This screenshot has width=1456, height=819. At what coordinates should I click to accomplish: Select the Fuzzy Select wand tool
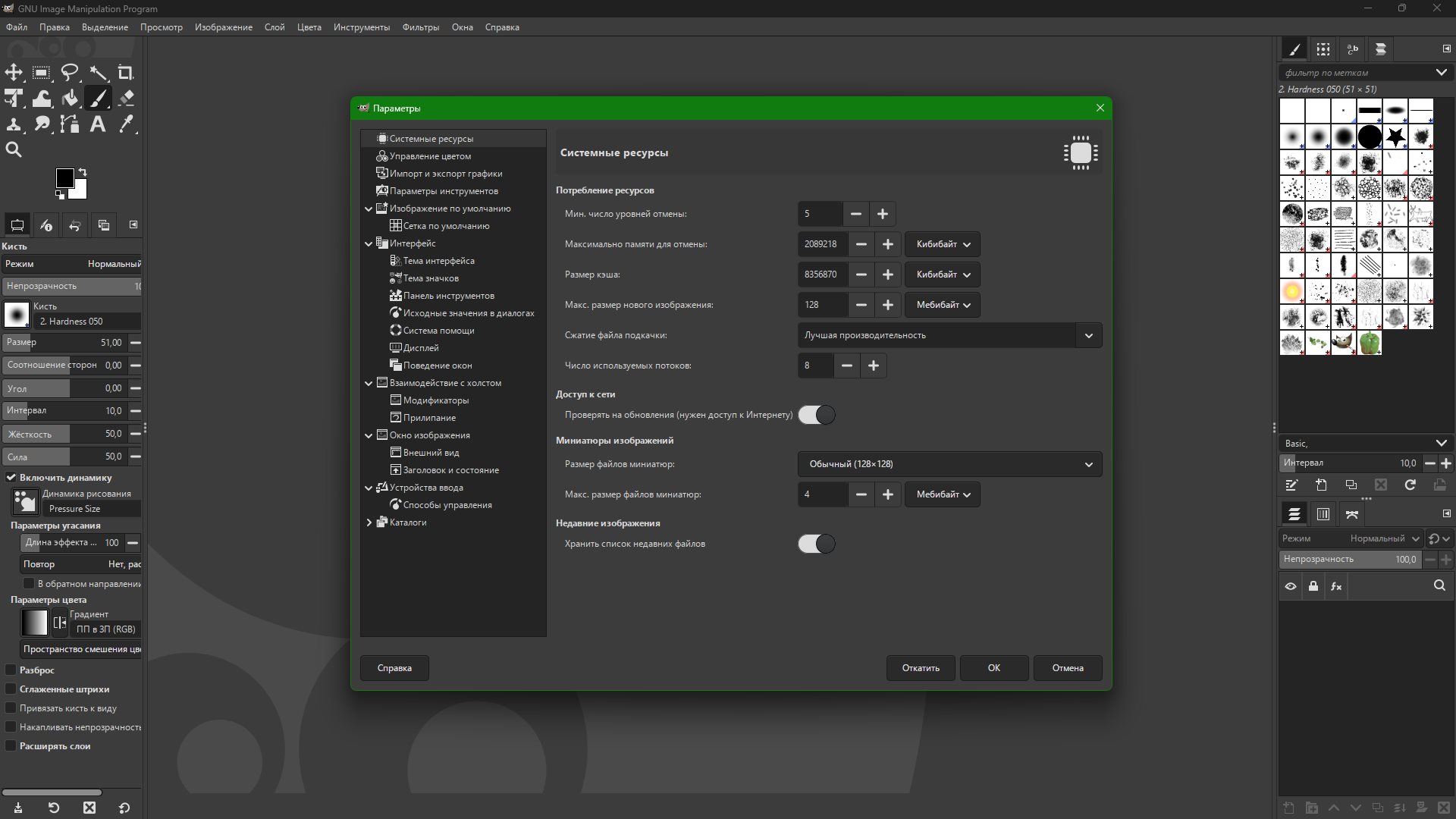(x=98, y=73)
